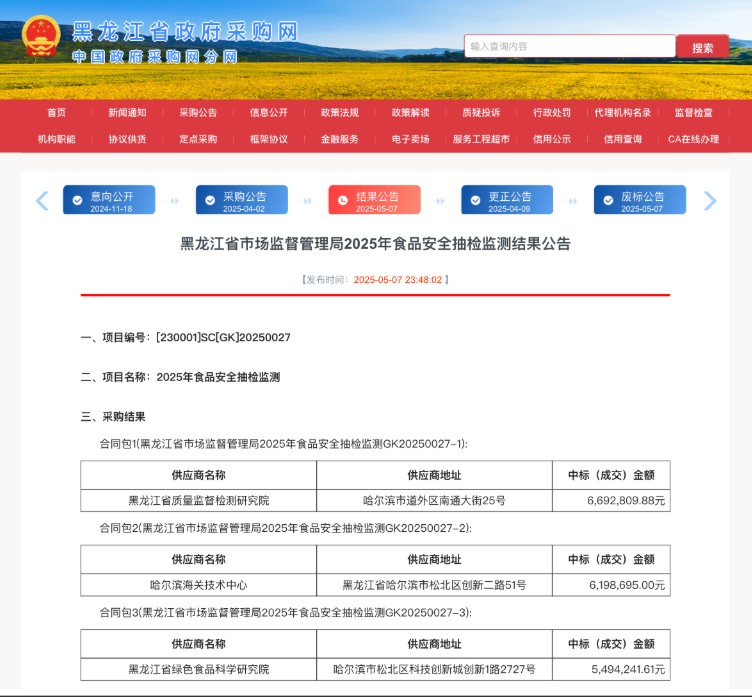
Task: Click supplier 哈尔滨海关技术中心
Action: (x=199, y=585)
